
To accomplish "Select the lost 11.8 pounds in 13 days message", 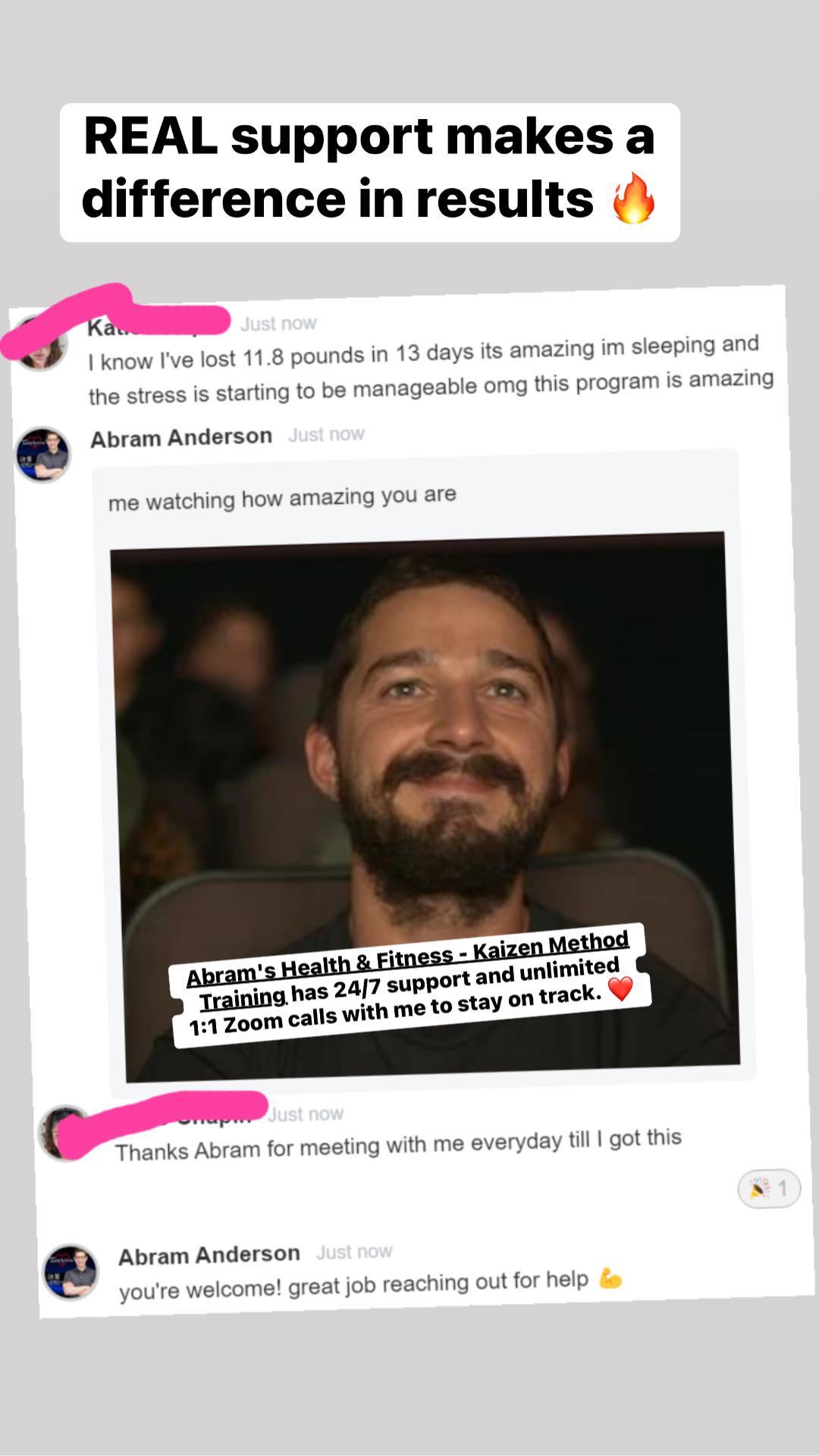I will (431, 369).
